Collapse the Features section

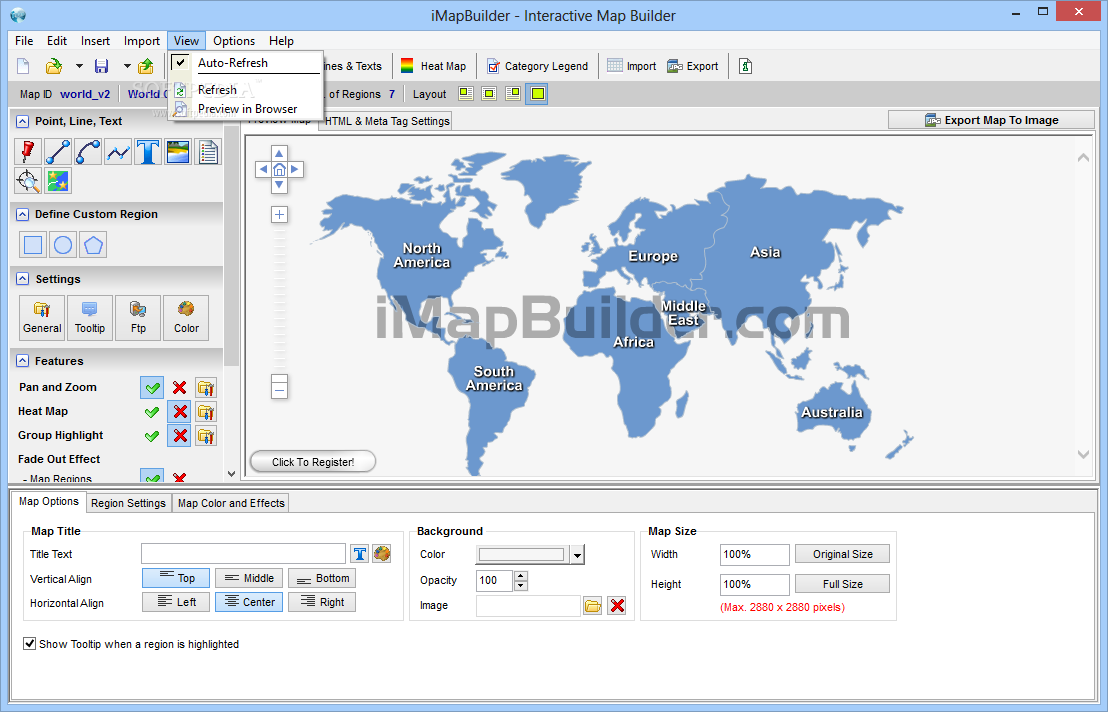23,361
